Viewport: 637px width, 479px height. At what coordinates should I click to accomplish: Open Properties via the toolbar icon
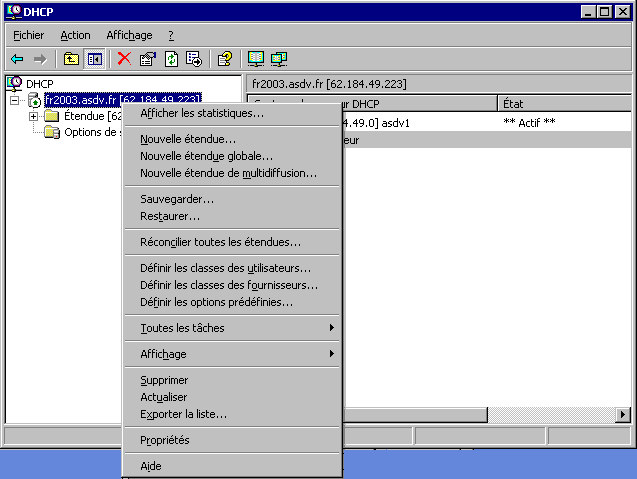coord(148,59)
